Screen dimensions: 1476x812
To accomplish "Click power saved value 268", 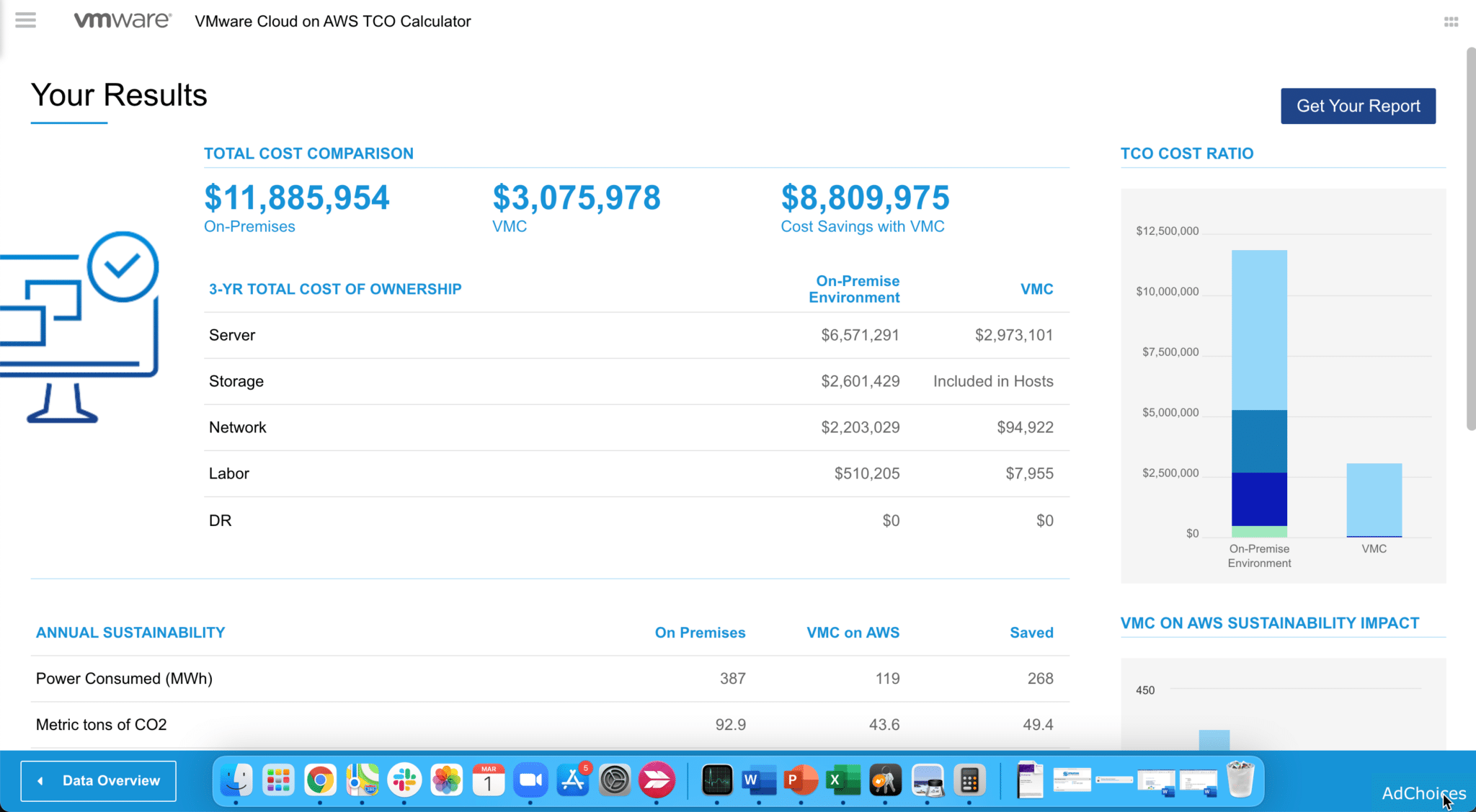I will 1040,679.
